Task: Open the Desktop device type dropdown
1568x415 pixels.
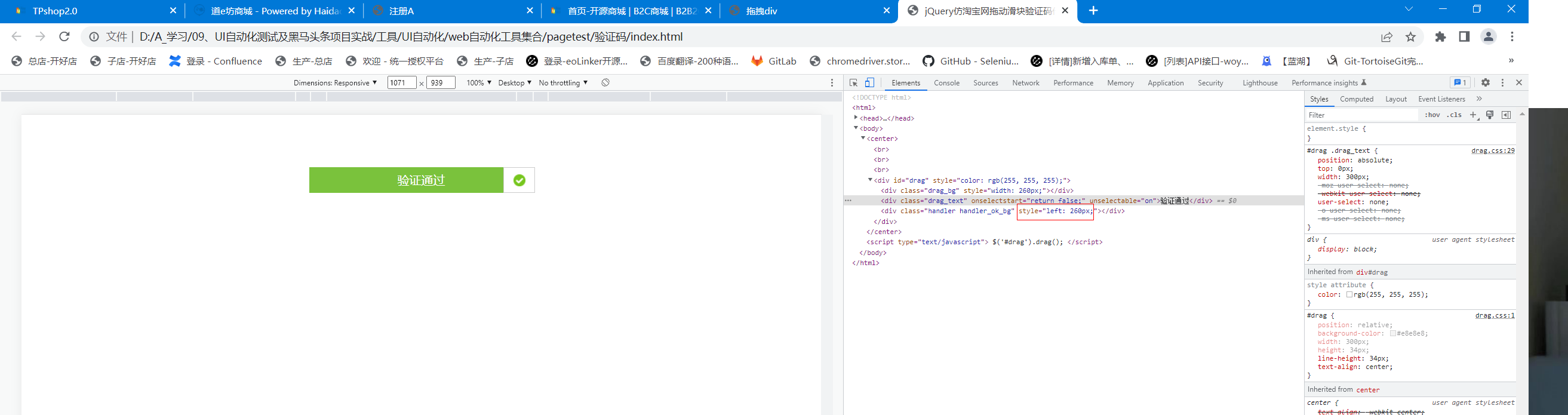Action: [514, 83]
